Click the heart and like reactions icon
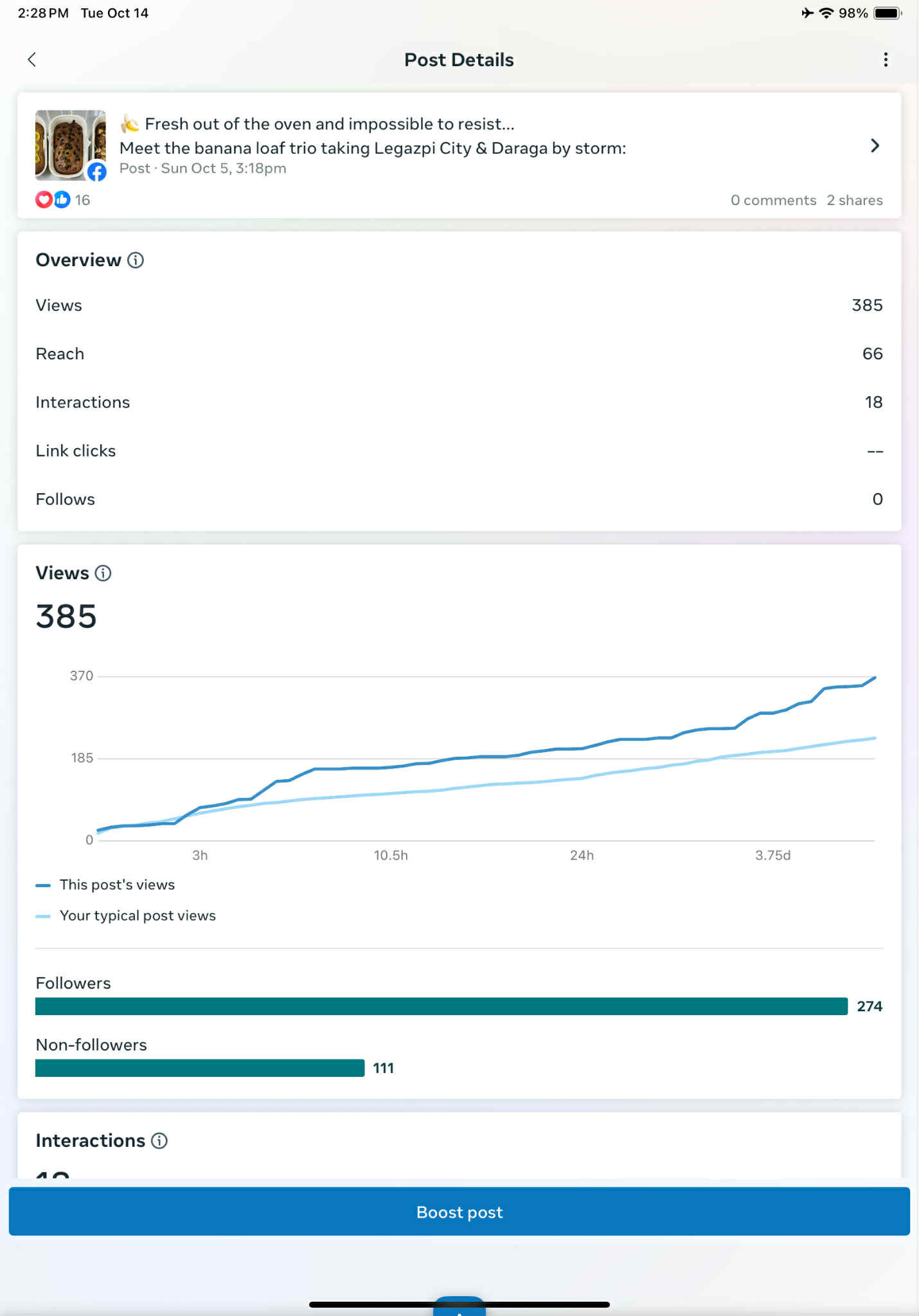 coord(53,200)
